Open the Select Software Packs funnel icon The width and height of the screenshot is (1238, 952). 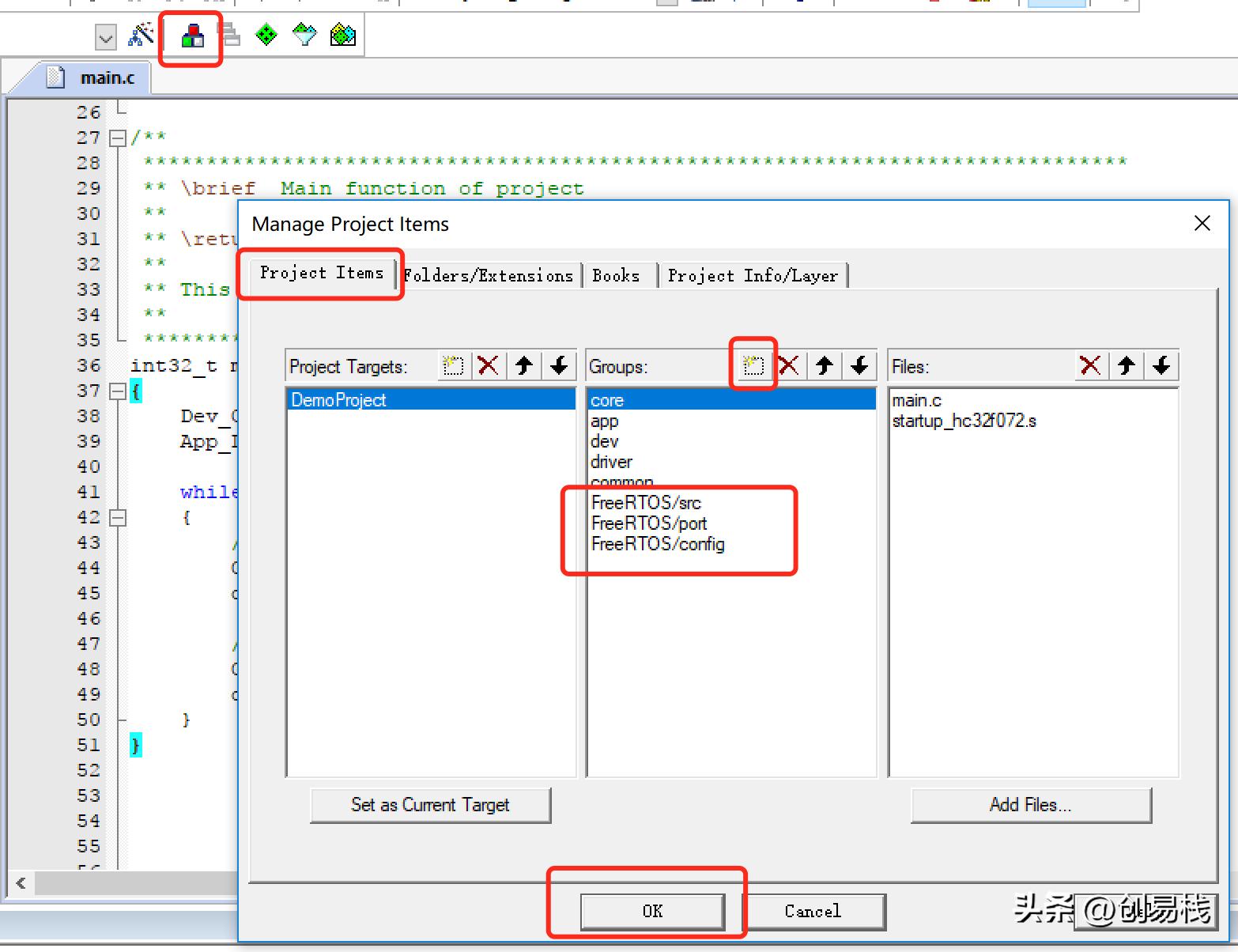tap(304, 35)
